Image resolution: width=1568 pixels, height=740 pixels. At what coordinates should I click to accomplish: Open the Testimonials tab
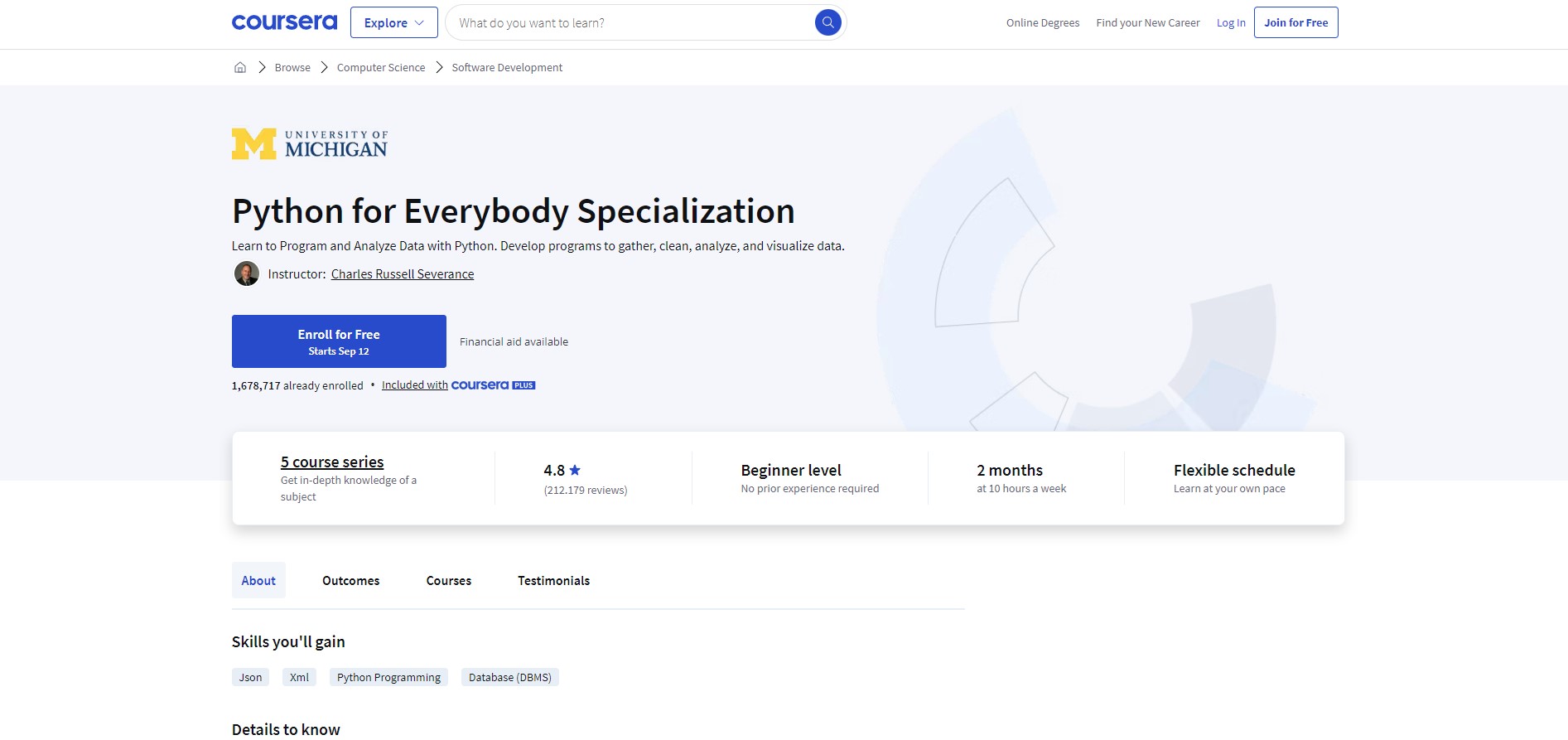coord(553,581)
